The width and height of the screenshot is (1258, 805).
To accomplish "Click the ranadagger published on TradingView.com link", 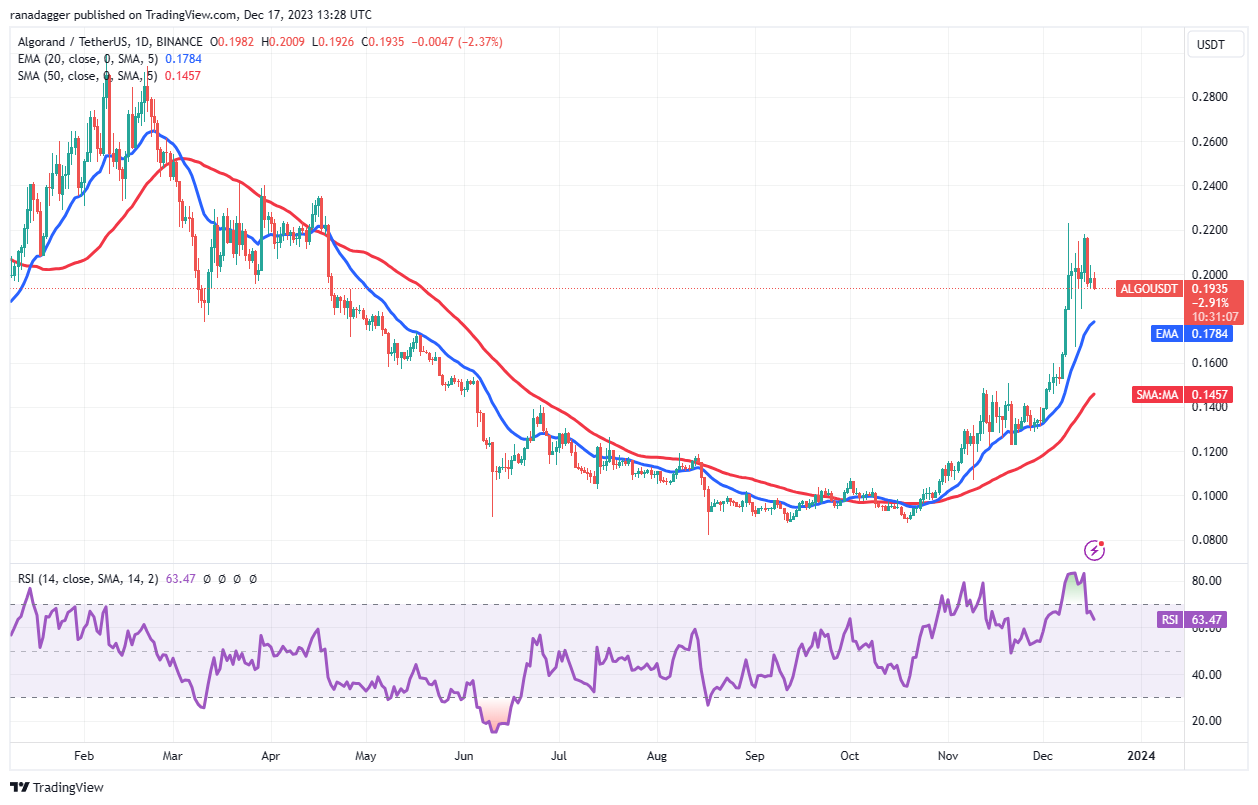I will (x=190, y=14).
